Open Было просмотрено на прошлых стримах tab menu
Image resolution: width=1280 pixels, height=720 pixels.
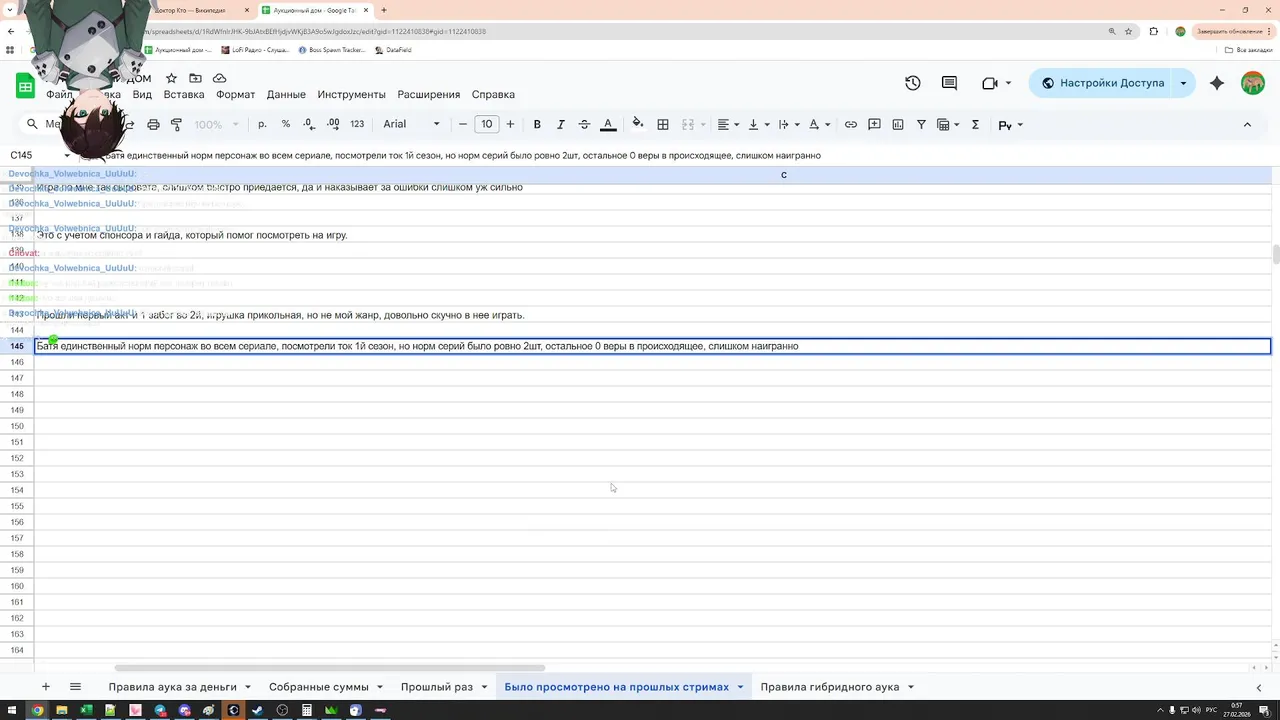740,687
